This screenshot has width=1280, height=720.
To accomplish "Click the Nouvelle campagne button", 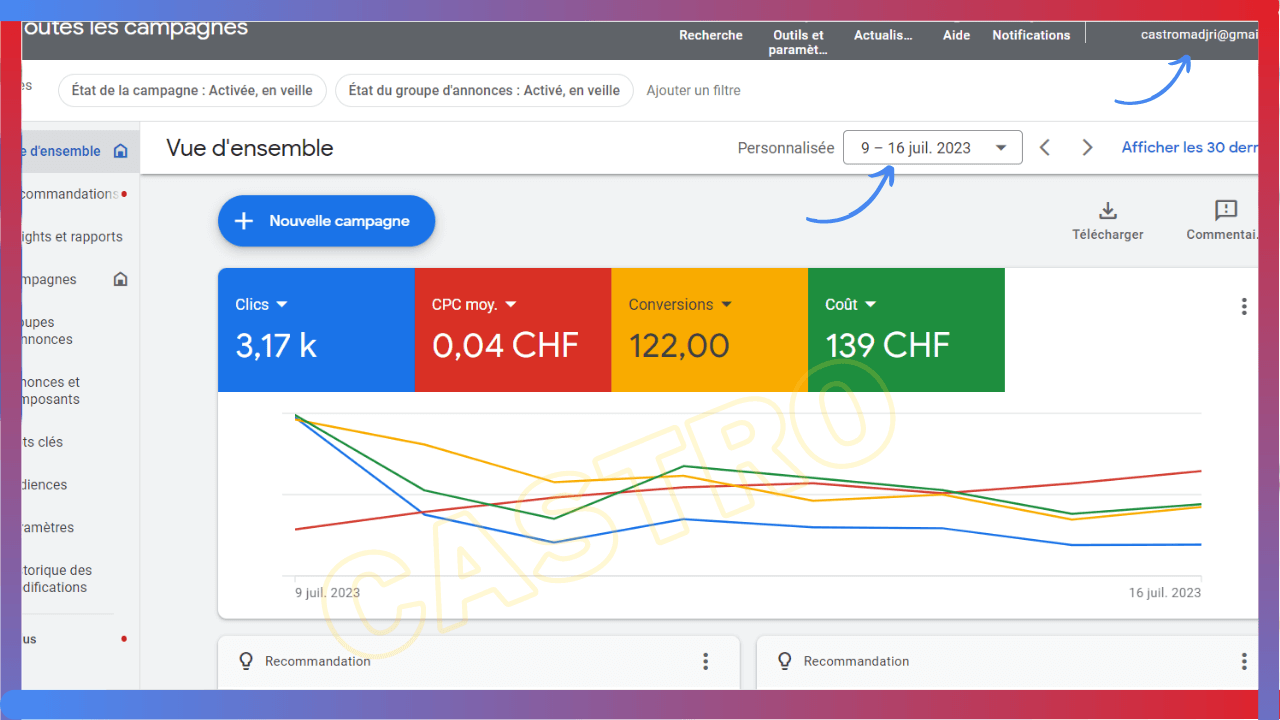I will [x=327, y=221].
